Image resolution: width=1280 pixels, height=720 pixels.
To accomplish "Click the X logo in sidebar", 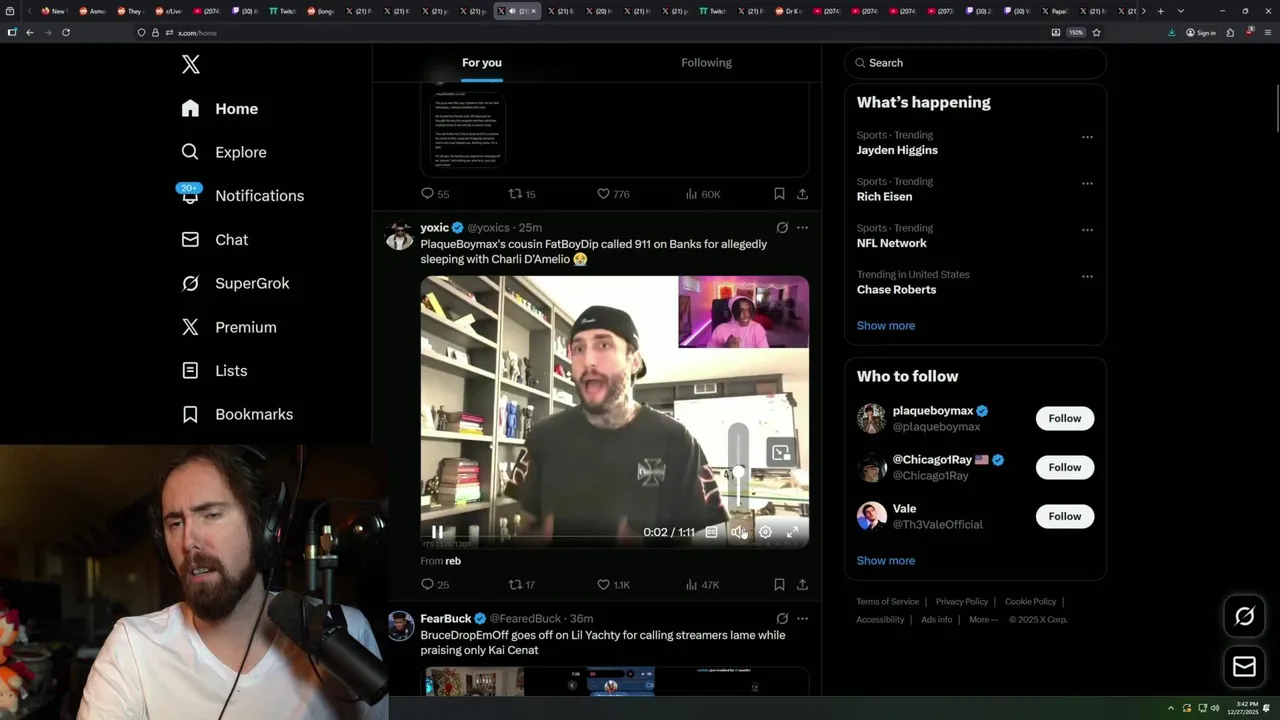I will (191, 65).
